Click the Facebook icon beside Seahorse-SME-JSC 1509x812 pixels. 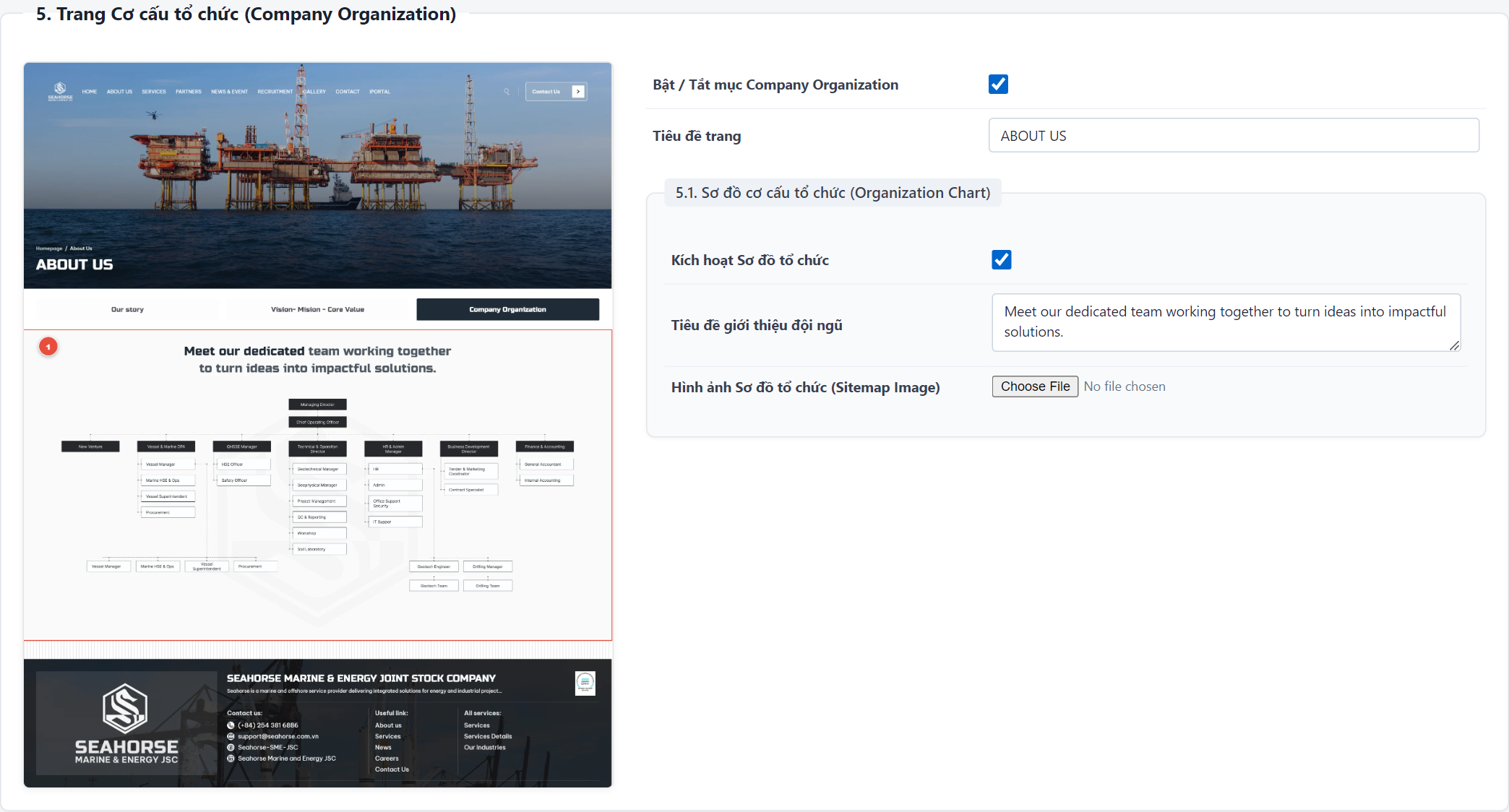(231, 748)
